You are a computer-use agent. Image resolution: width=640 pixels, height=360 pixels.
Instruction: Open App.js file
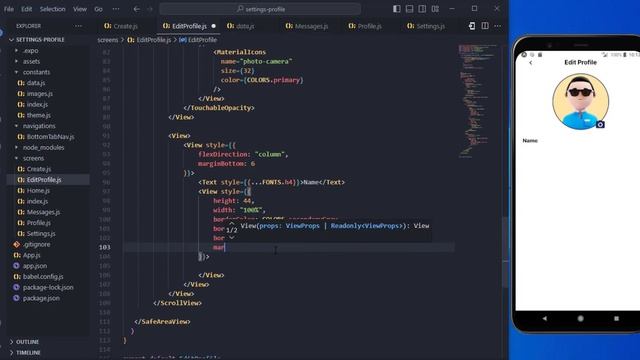pyautogui.click(x=31, y=255)
